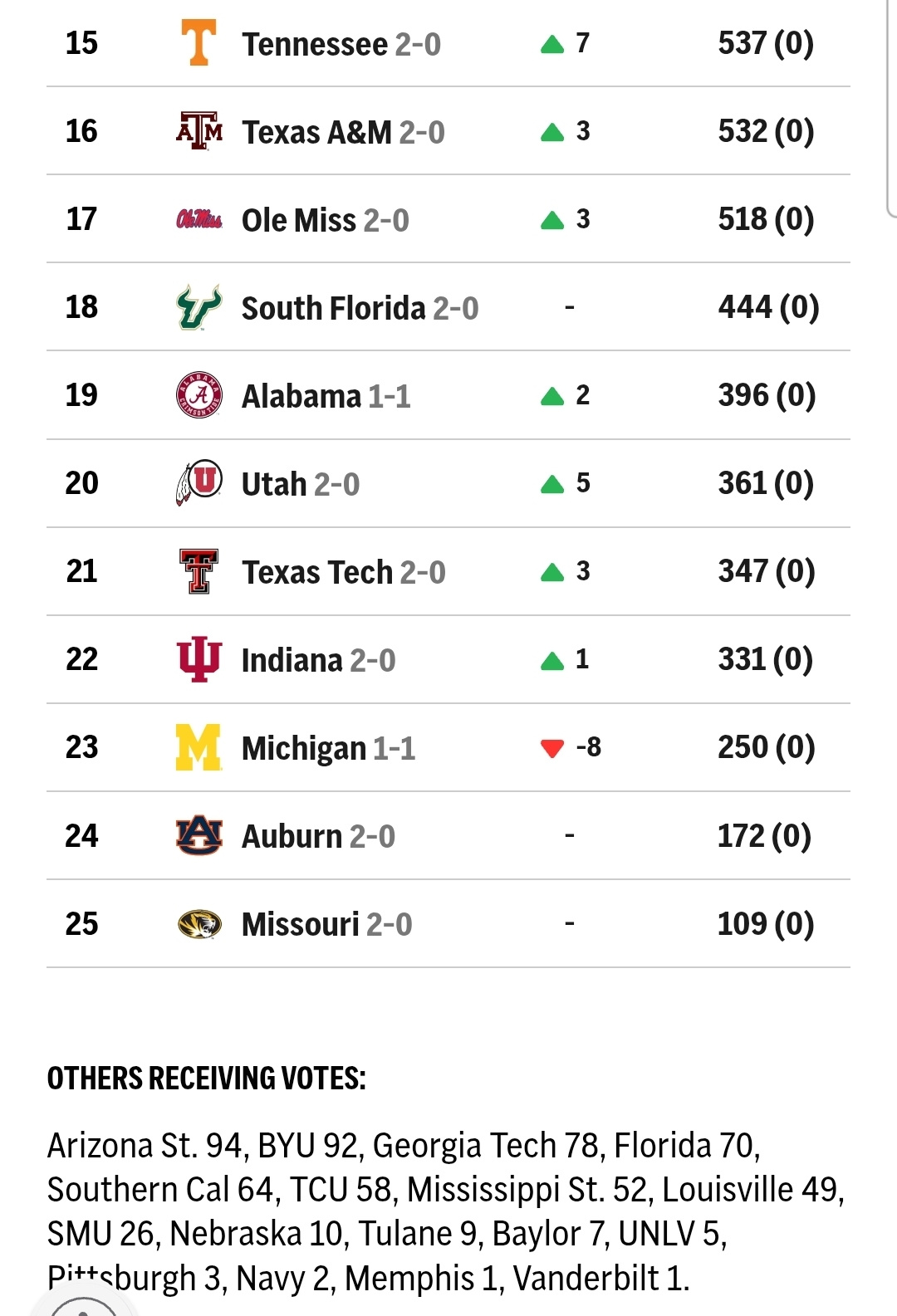Click the Utah Utes logo

(x=199, y=482)
